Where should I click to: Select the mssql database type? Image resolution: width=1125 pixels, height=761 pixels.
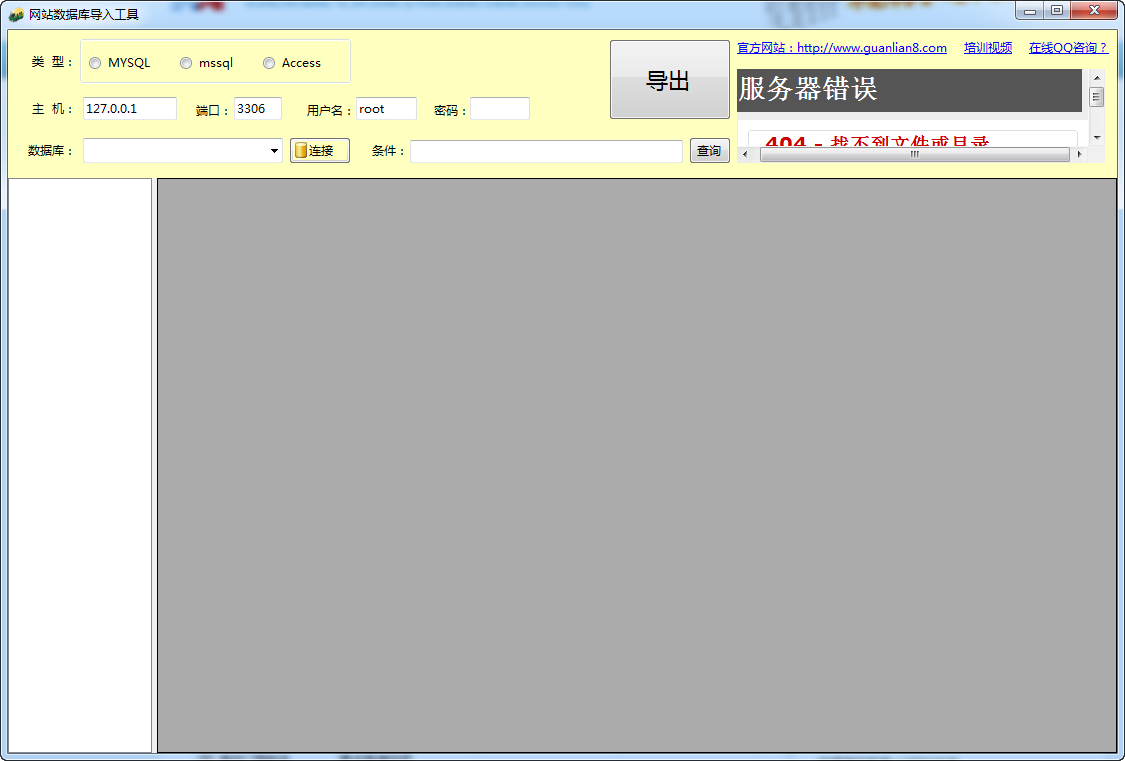(x=186, y=63)
